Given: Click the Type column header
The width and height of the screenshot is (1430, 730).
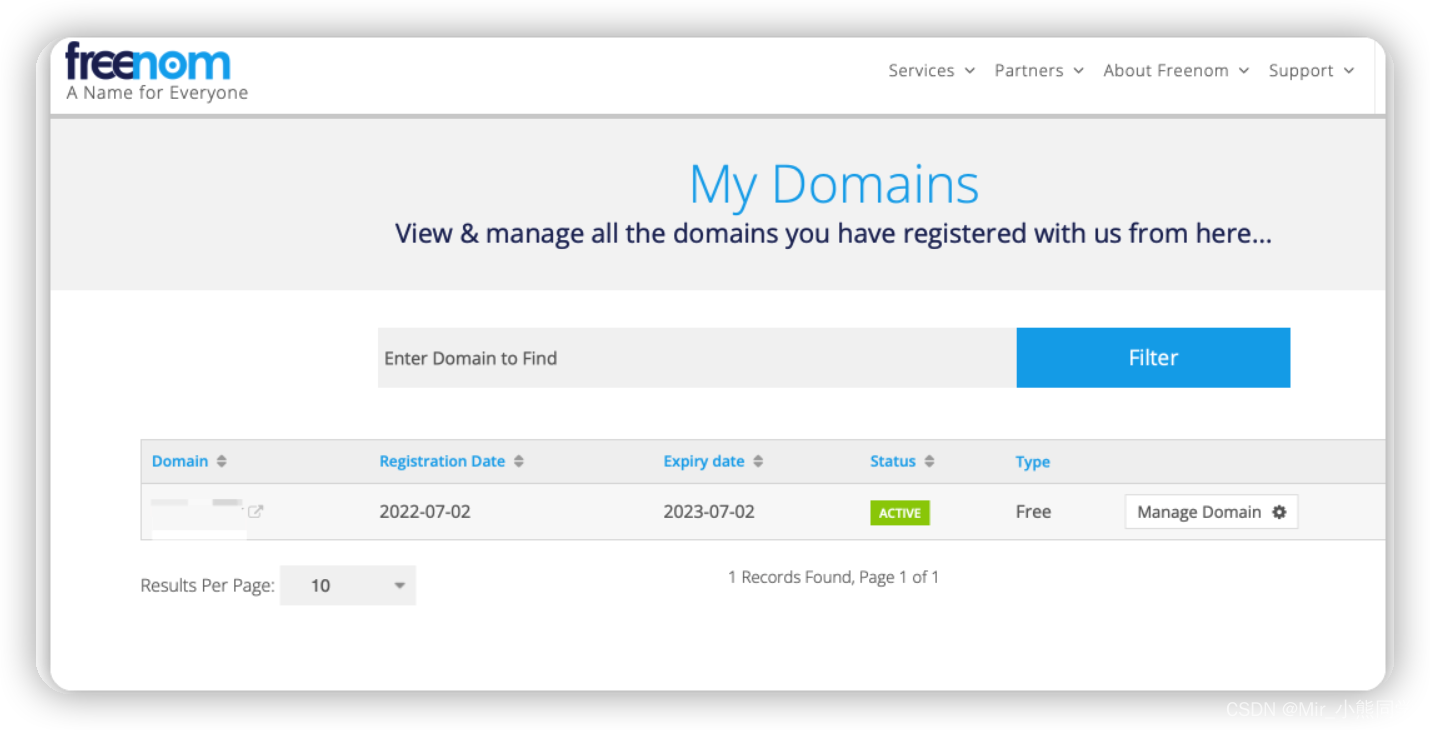Looking at the screenshot, I should coord(1033,461).
